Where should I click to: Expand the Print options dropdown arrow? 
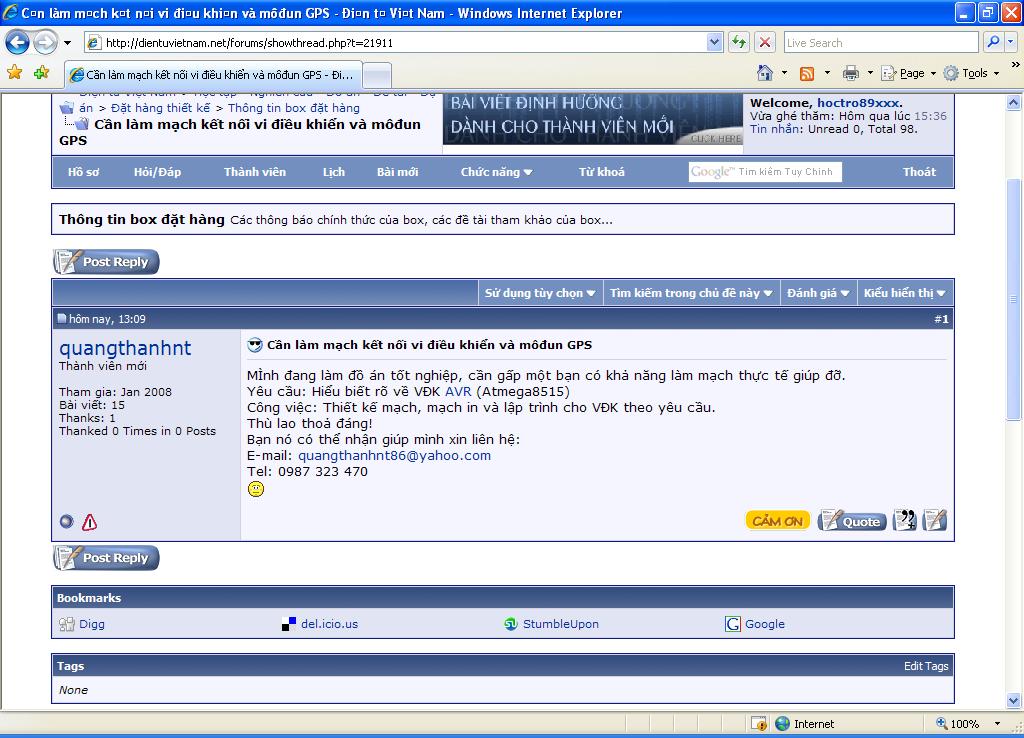[870, 73]
